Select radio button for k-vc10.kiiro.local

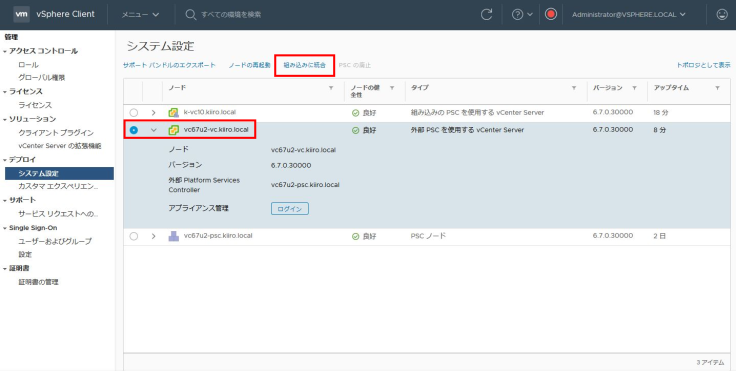point(134,113)
